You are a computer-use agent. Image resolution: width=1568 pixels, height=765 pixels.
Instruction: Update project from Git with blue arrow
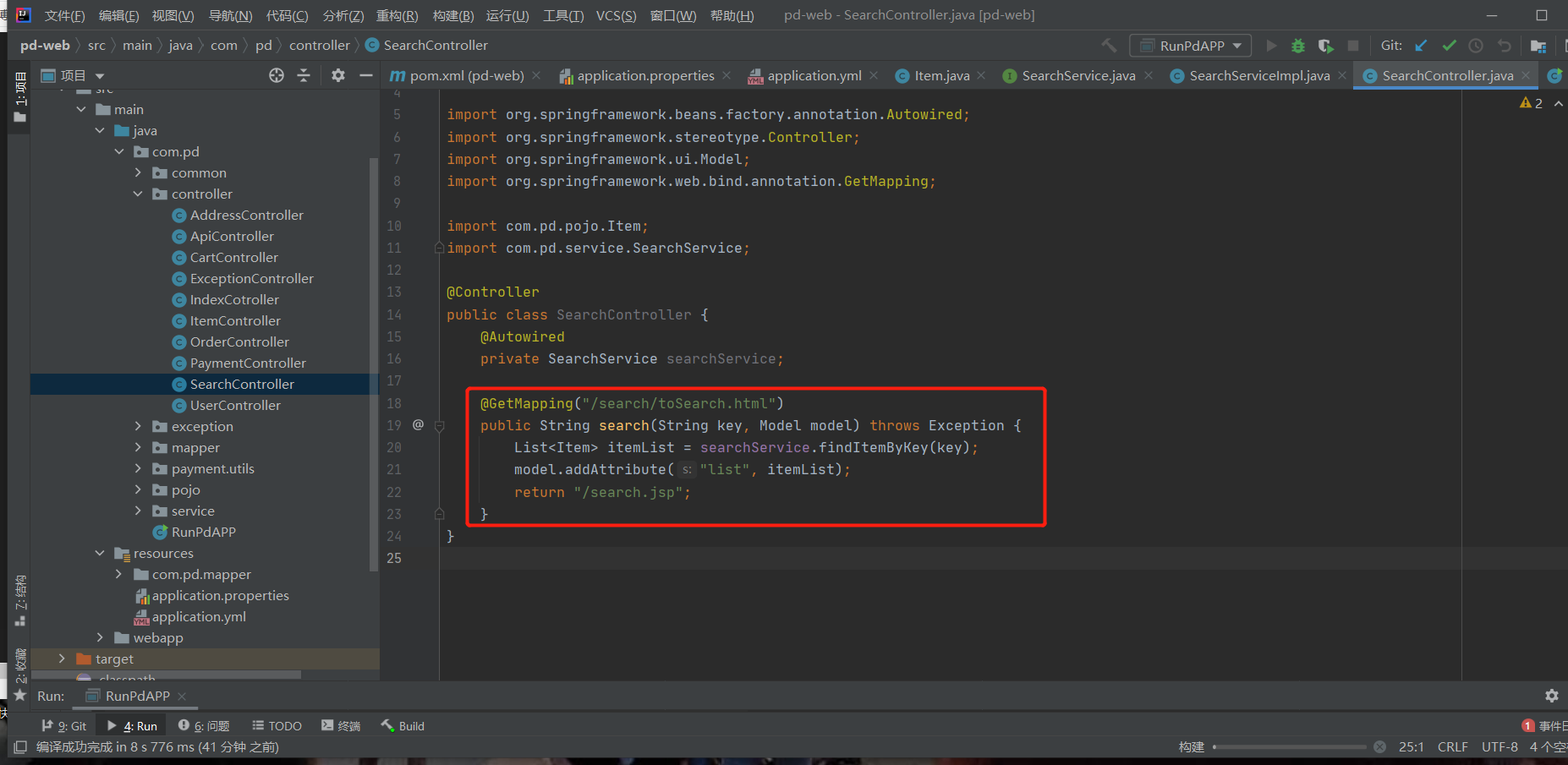[x=1421, y=46]
